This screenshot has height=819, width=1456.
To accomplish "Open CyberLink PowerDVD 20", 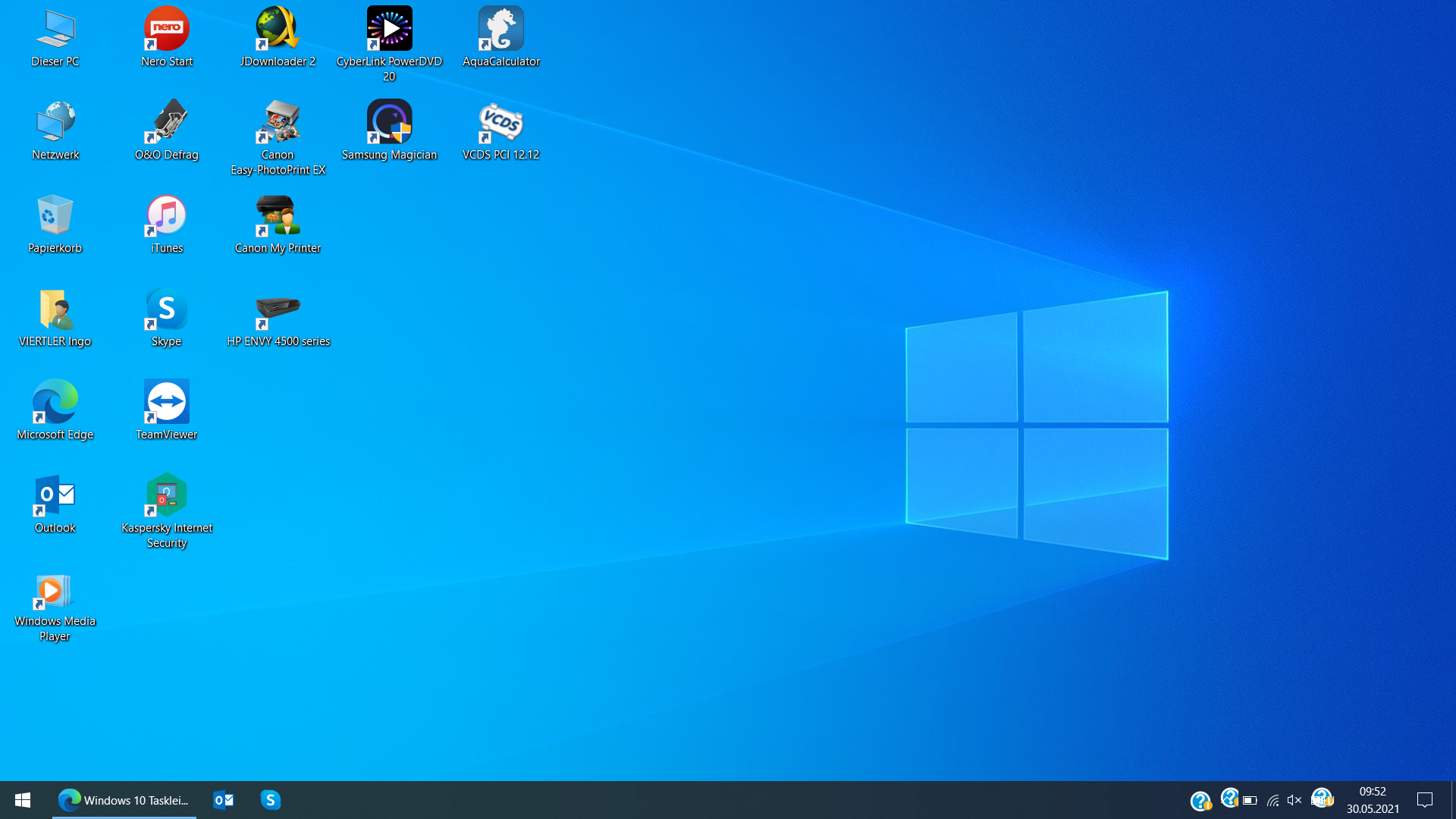I will pyautogui.click(x=389, y=29).
